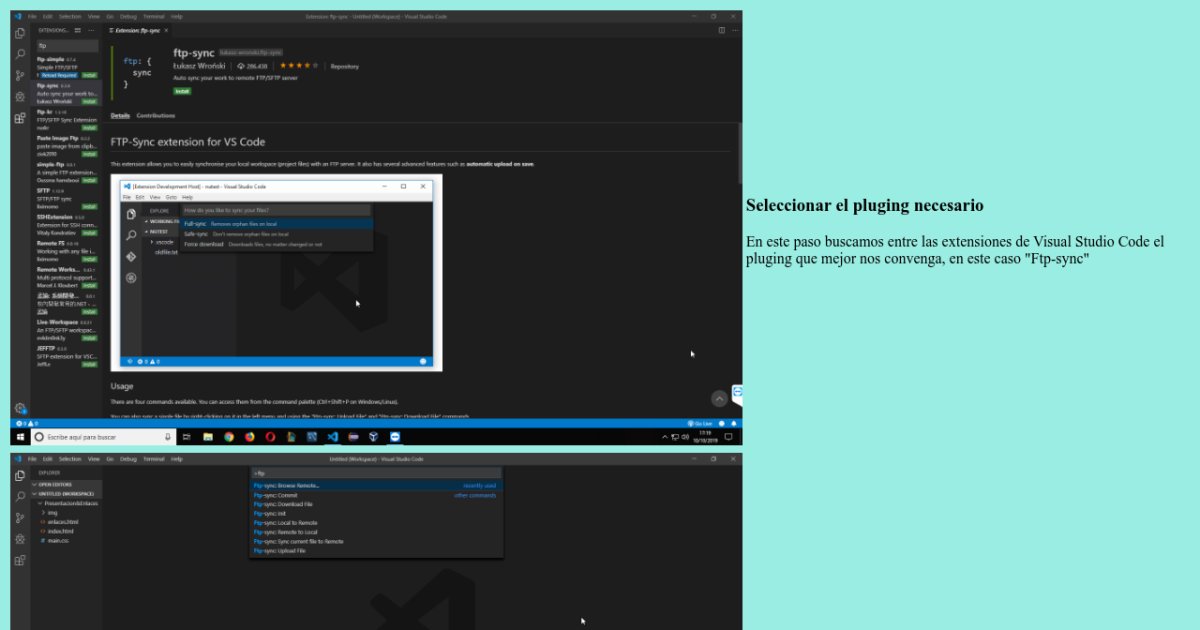This screenshot has width=1200, height=630.
Task: Close the Extension: ftp-sync tab
Action: 167,30
